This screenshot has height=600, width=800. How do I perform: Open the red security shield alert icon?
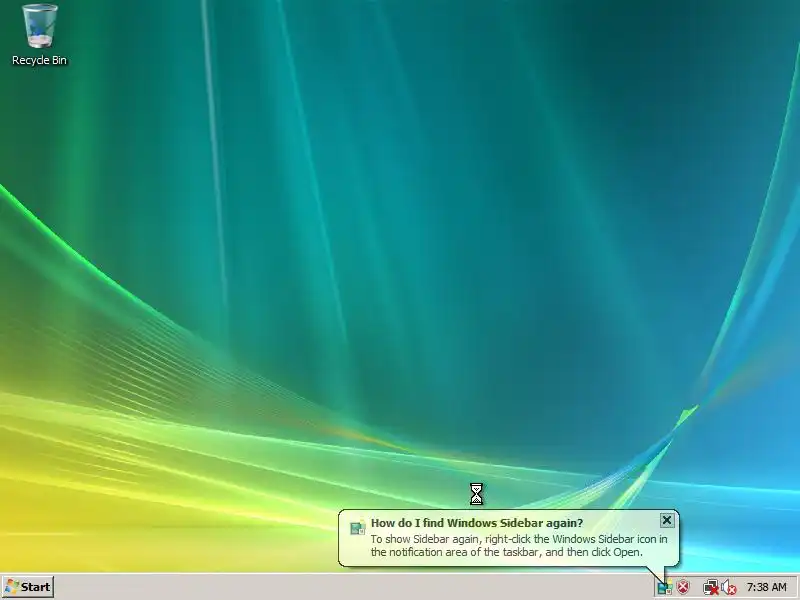coord(683,587)
